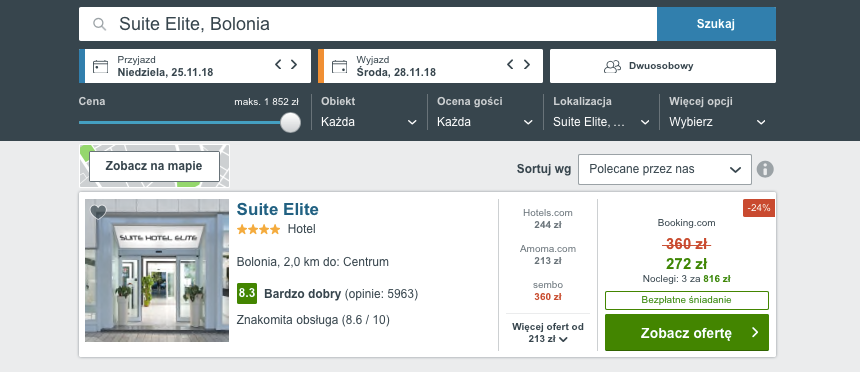This screenshot has width=860, height=372.
Task: Select the Dwuosobowy room type
Action: 663,66
